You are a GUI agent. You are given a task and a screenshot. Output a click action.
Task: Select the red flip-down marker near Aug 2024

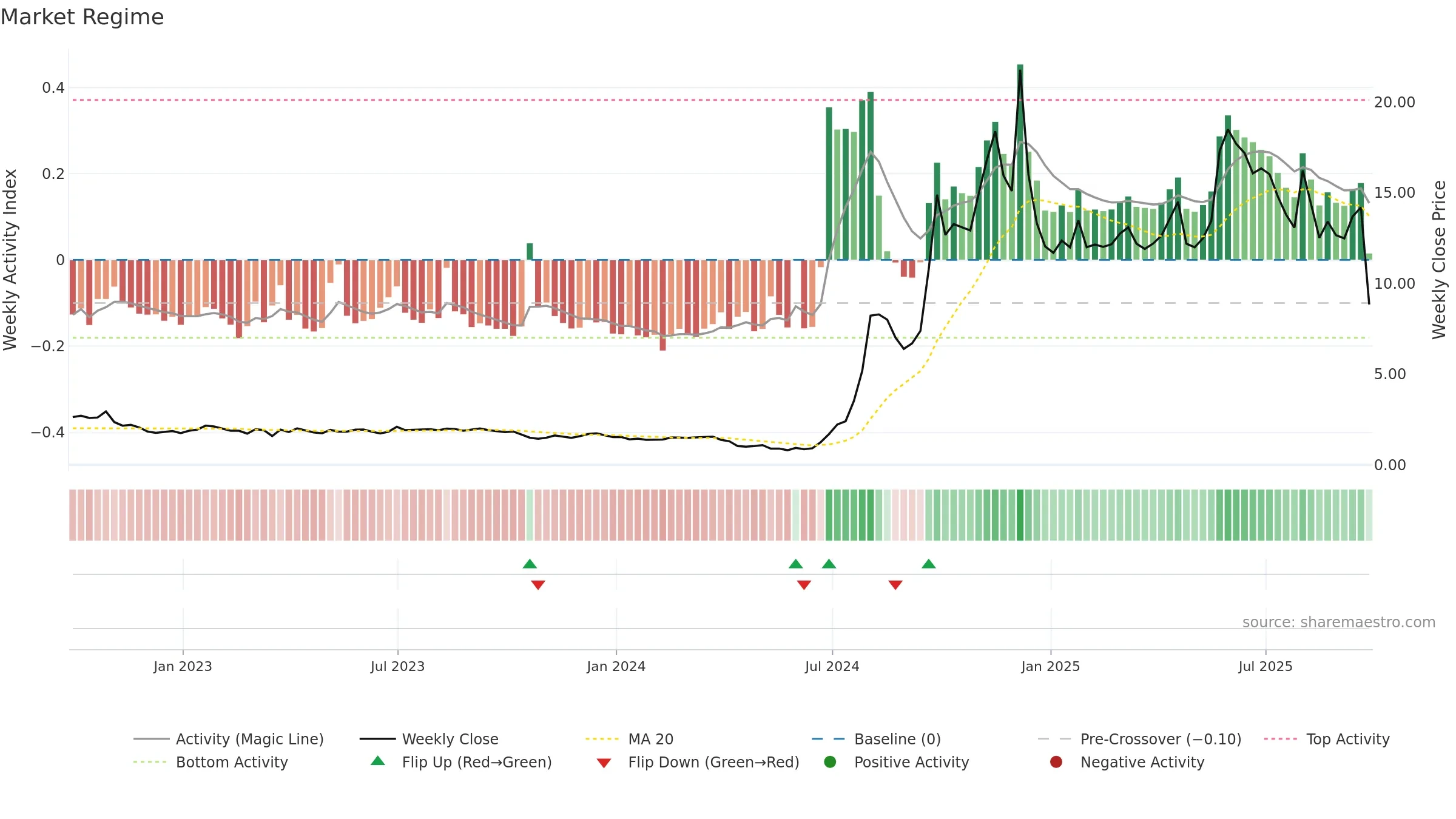[895, 585]
